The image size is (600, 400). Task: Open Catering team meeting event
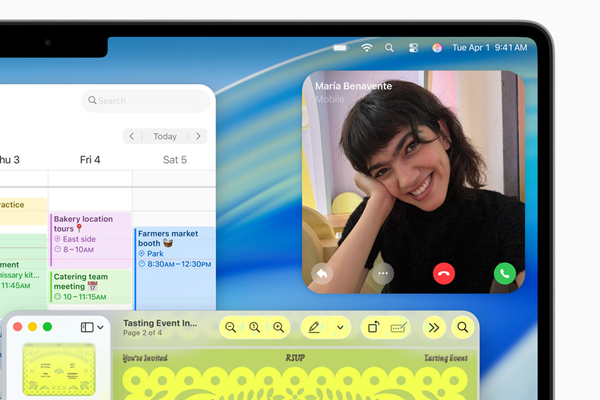click(91, 286)
